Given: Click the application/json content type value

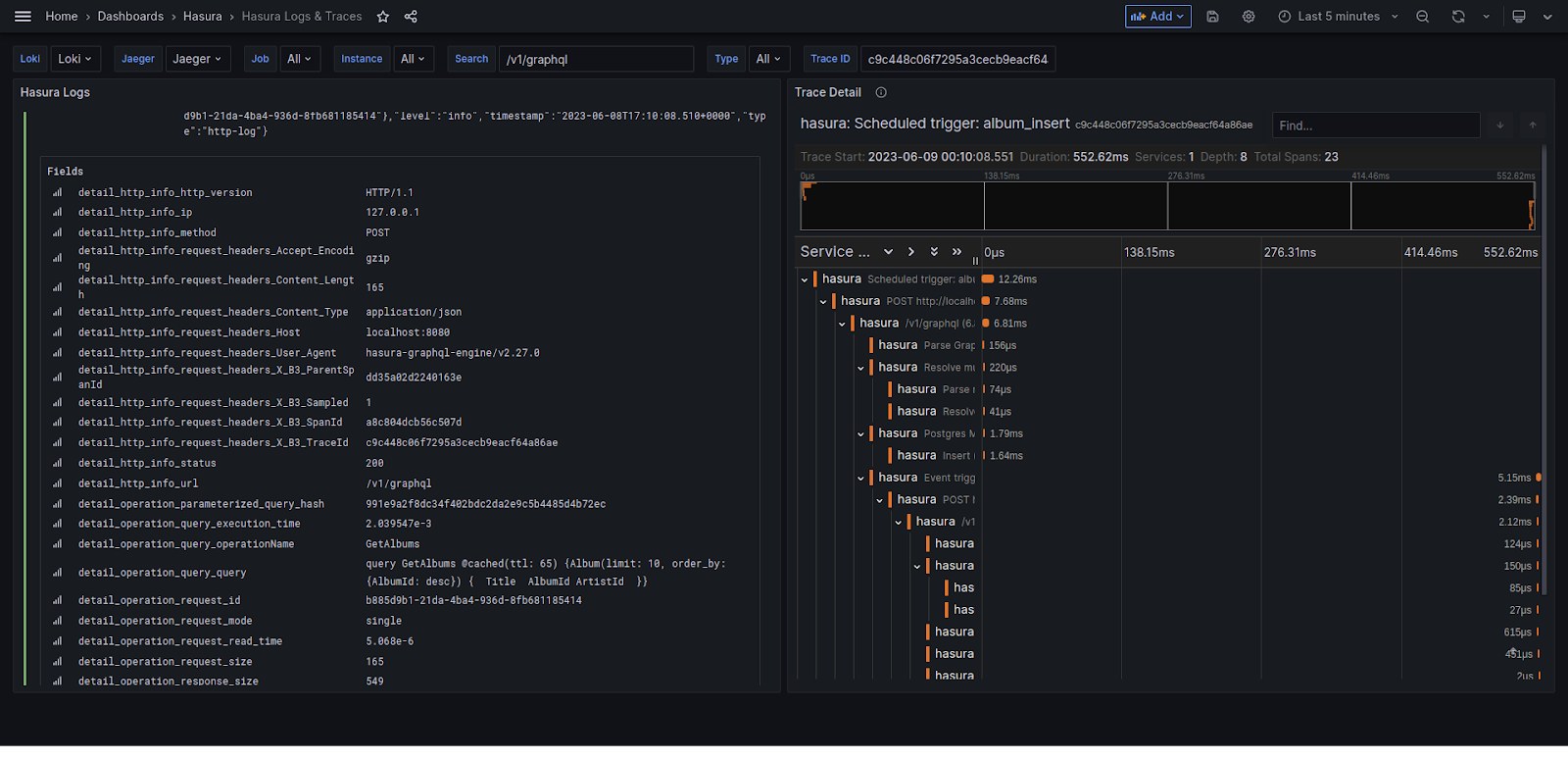Looking at the screenshot, I should click(414, 313).
